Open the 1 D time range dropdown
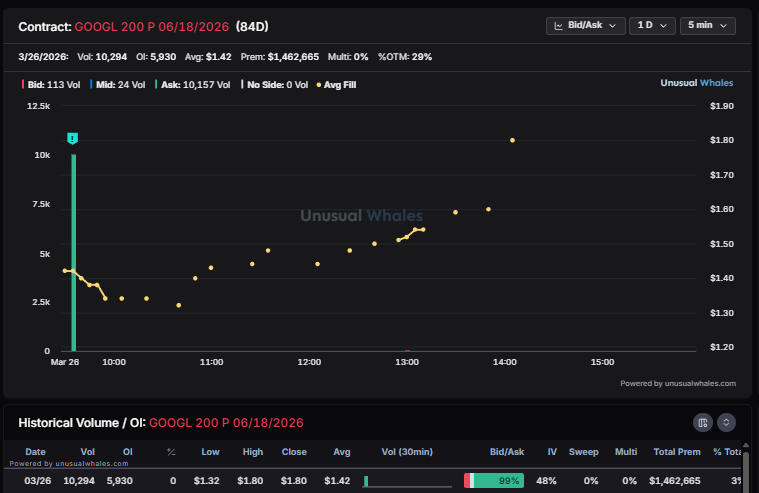The height and width of the screenshot is (493, 759). (651, 26)
